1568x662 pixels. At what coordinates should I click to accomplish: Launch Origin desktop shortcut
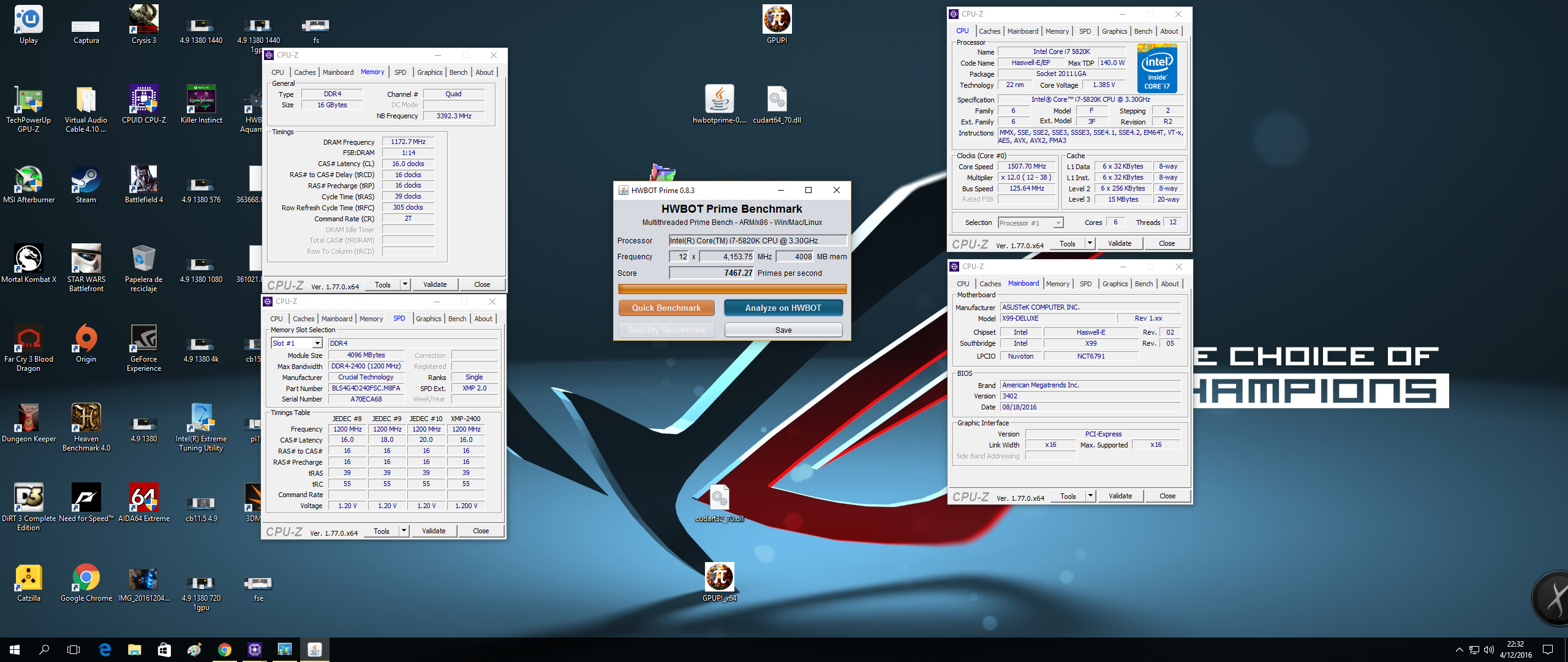tap(86, 343)
